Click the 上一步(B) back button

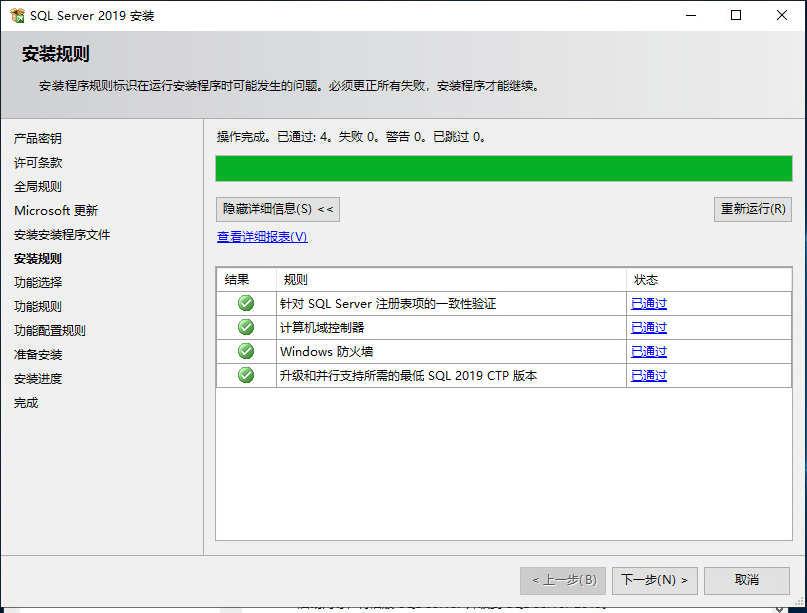pyautogui.click(x=563, y=581)
